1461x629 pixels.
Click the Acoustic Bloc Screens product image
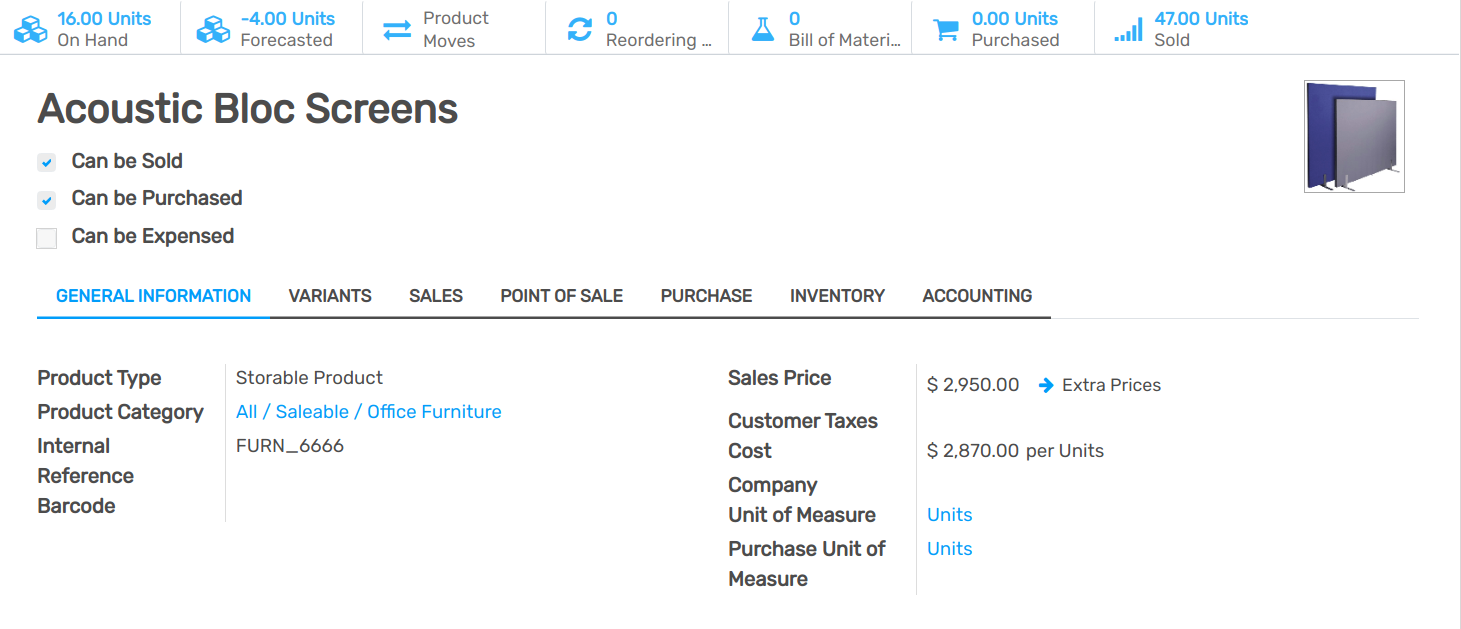point(1354,136)
